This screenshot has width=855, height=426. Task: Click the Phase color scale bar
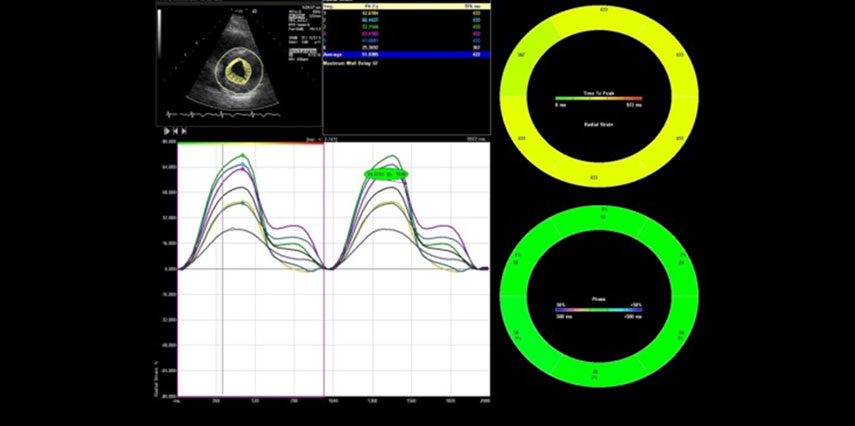(x=598, y=310)
